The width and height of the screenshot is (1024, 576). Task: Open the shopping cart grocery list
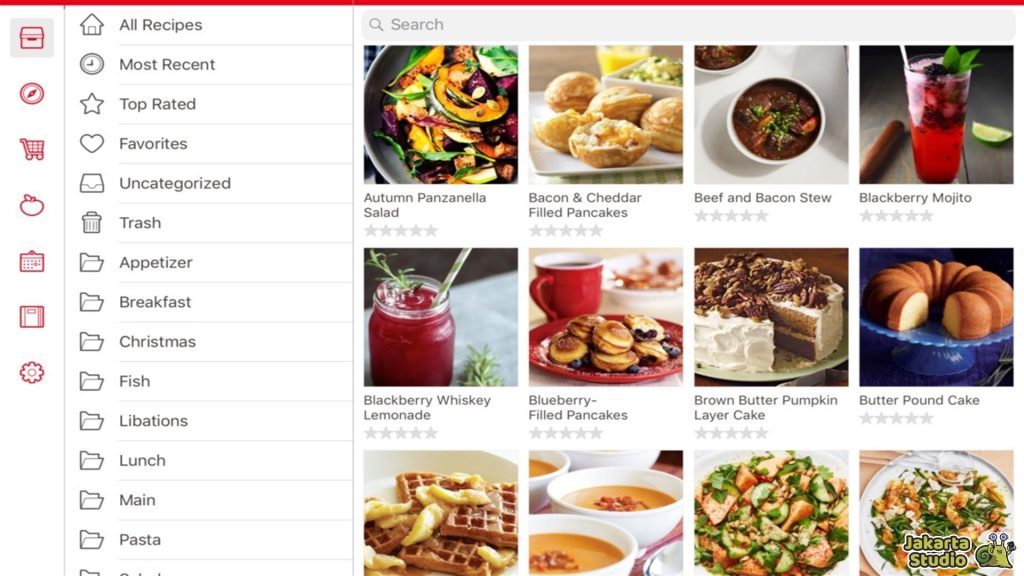(x=32, y=149)
